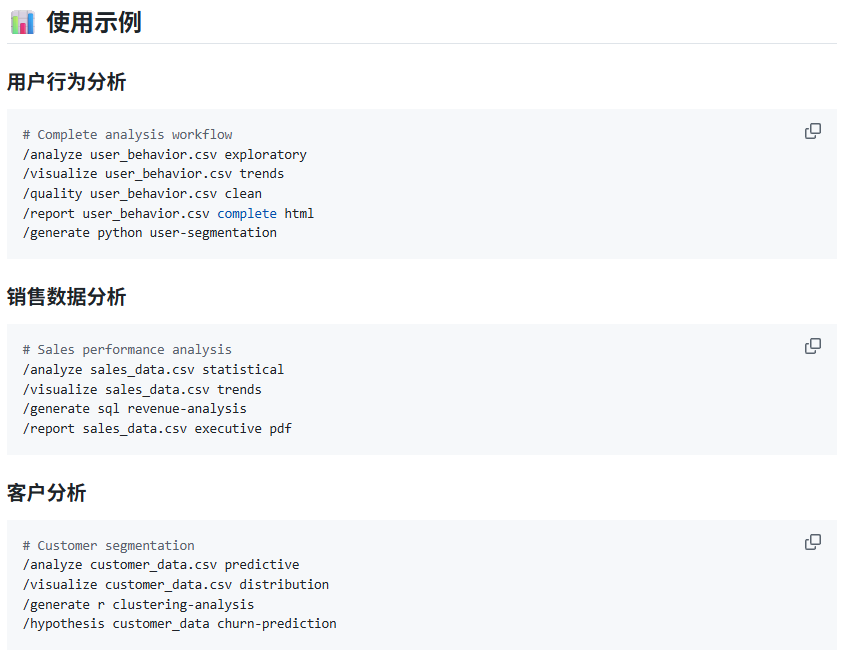
Task: Click the 用户行为分析 heading
Action: click(67, 82)
